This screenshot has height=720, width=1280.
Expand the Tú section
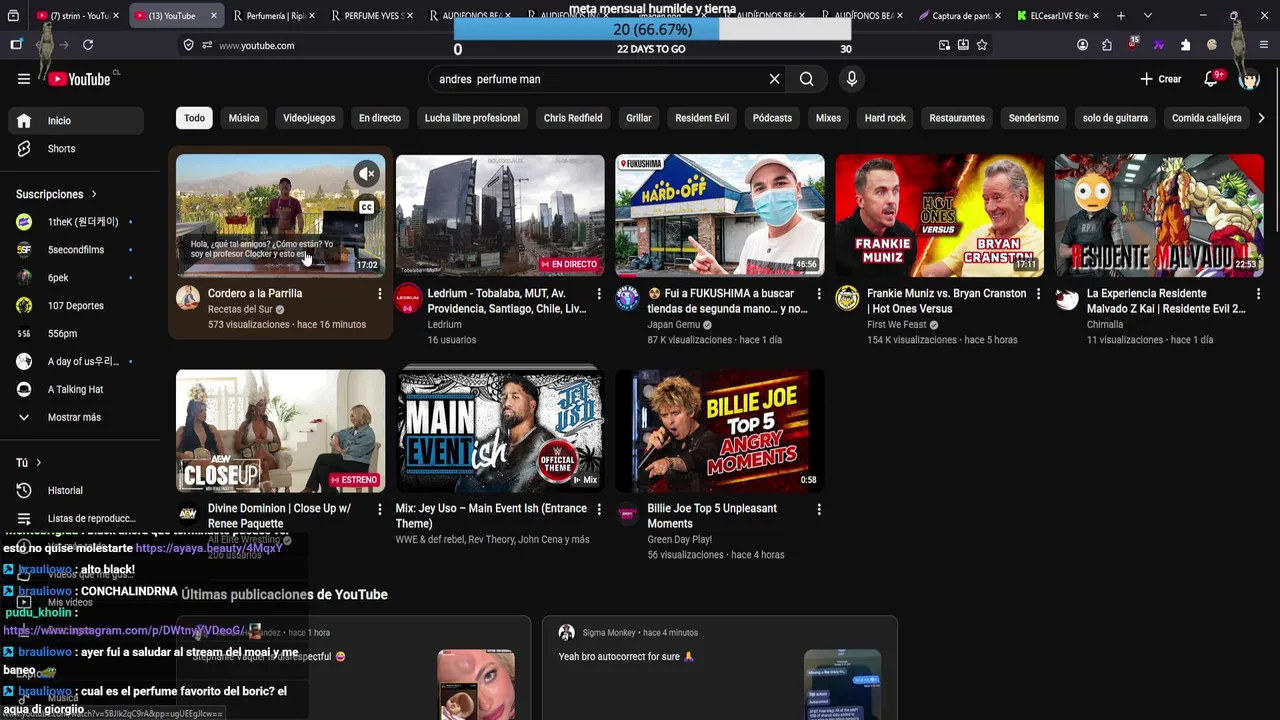29,462
